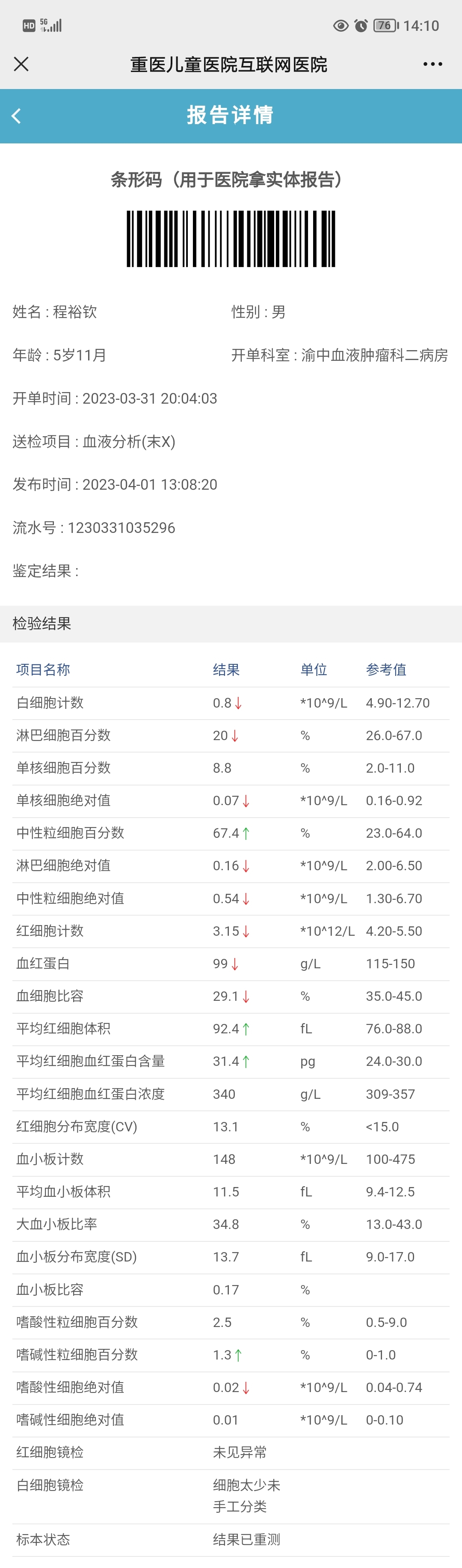Select department 渝中血液肿瘤科二病房
Image resolution: width=462 pixels, height=1568 pixels.
pyautogui.click(x=374, y=355)
